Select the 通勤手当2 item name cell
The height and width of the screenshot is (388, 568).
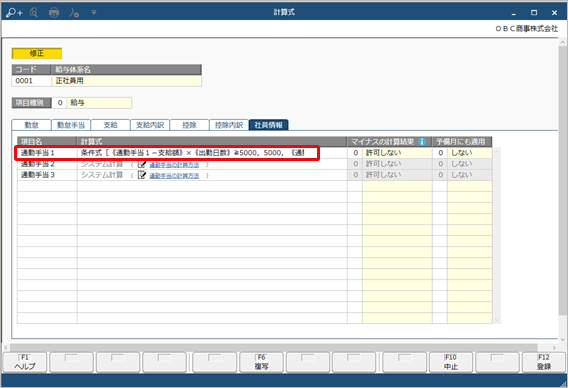(x=47, y=164)
